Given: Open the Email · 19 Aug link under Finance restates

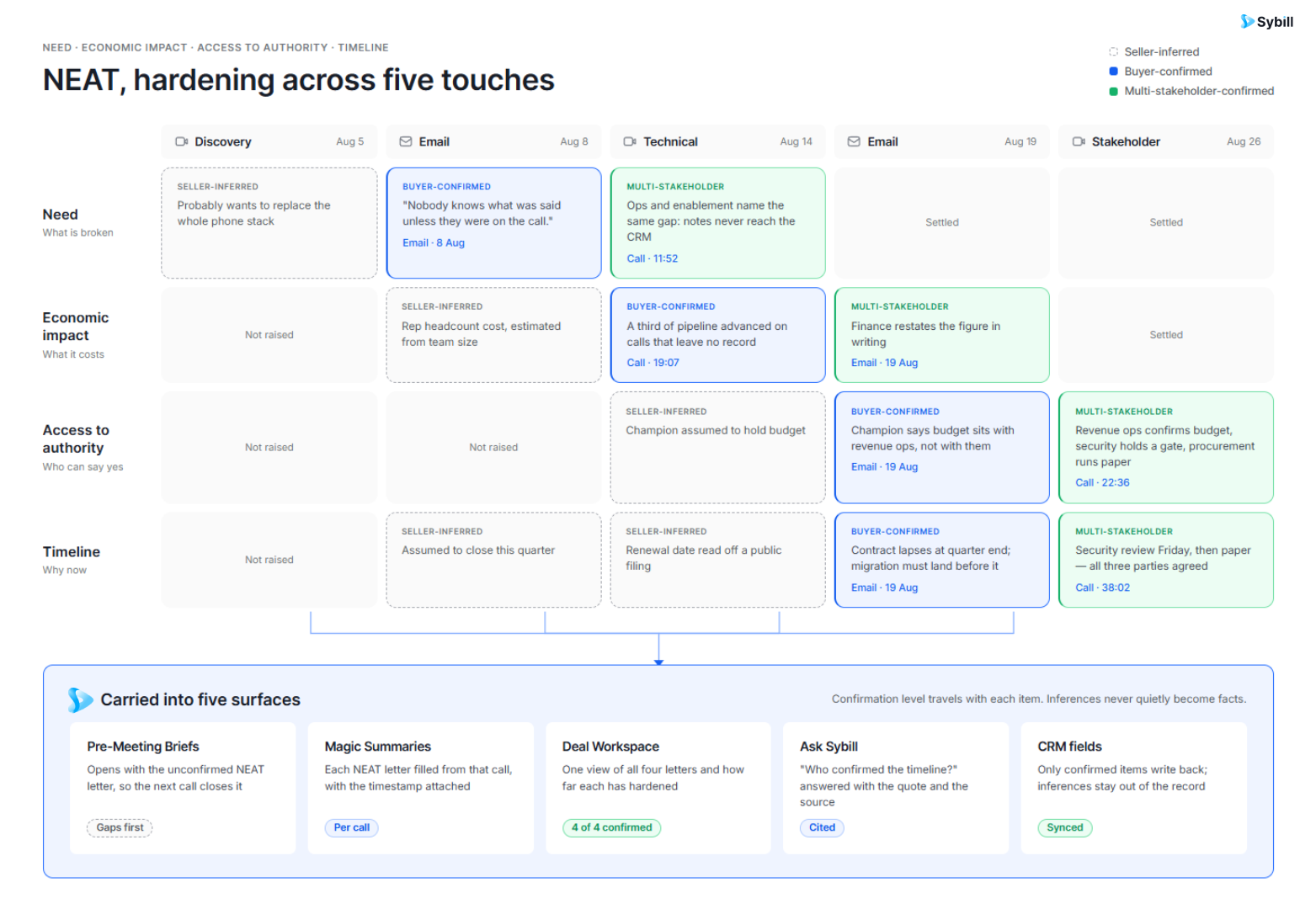Looking at the screenshot, I should point(884,363).
